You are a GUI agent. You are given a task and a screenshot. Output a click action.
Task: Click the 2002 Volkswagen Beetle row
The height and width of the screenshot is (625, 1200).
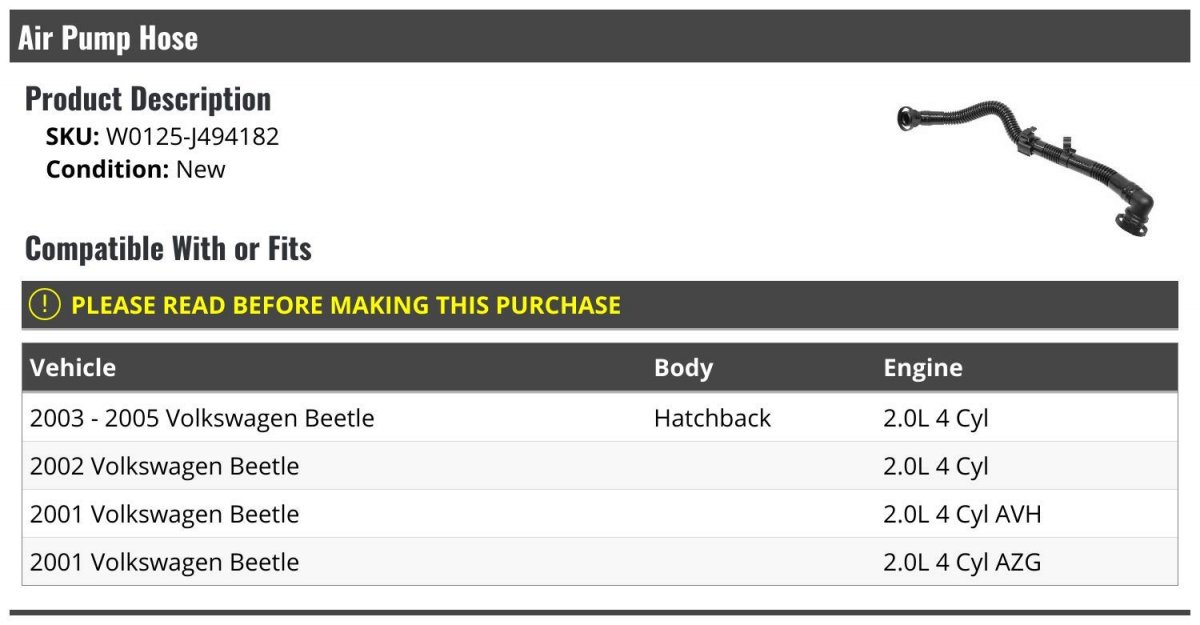(600, 466)
